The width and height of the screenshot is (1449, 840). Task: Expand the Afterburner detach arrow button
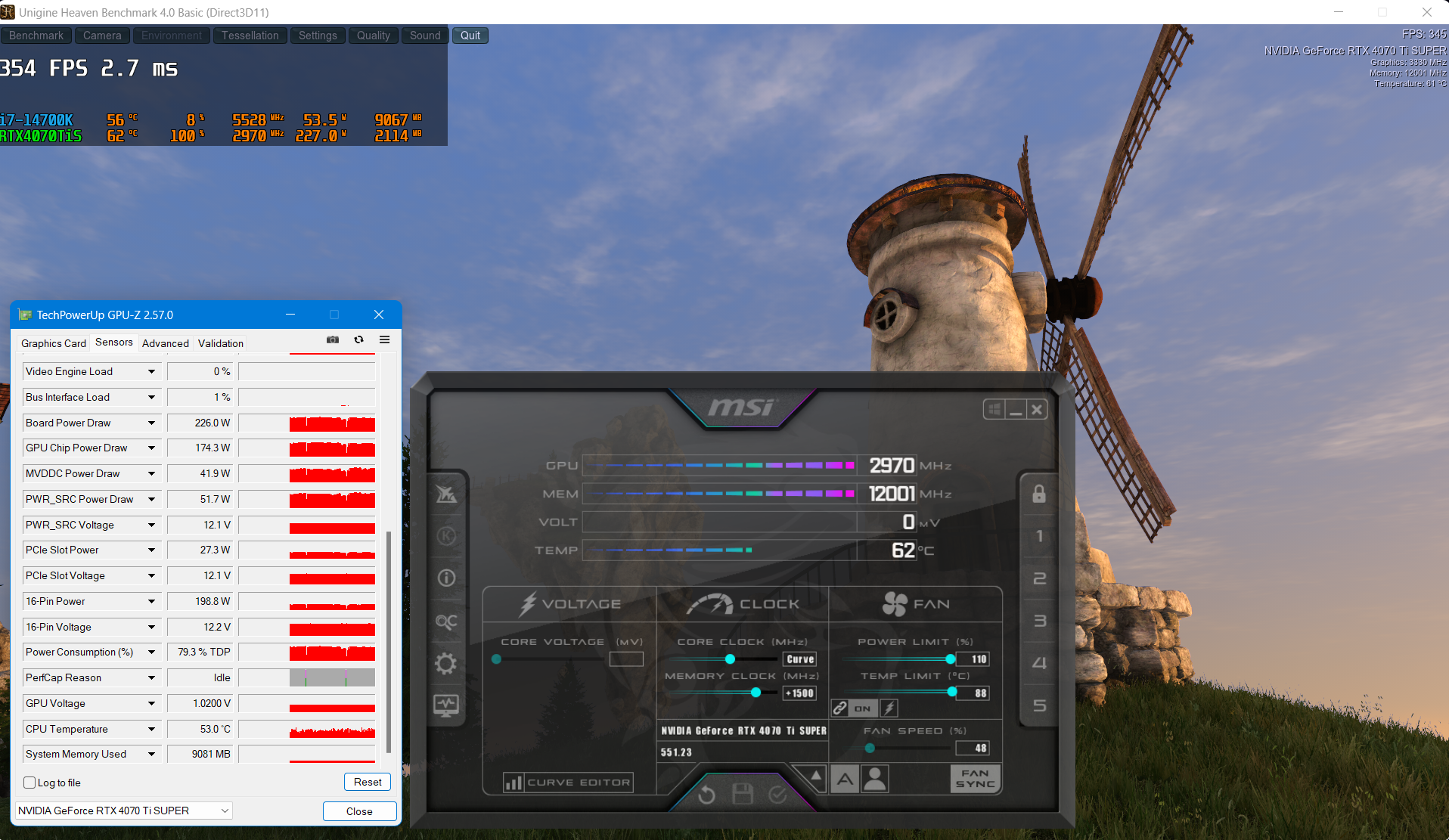pos(815,776)
